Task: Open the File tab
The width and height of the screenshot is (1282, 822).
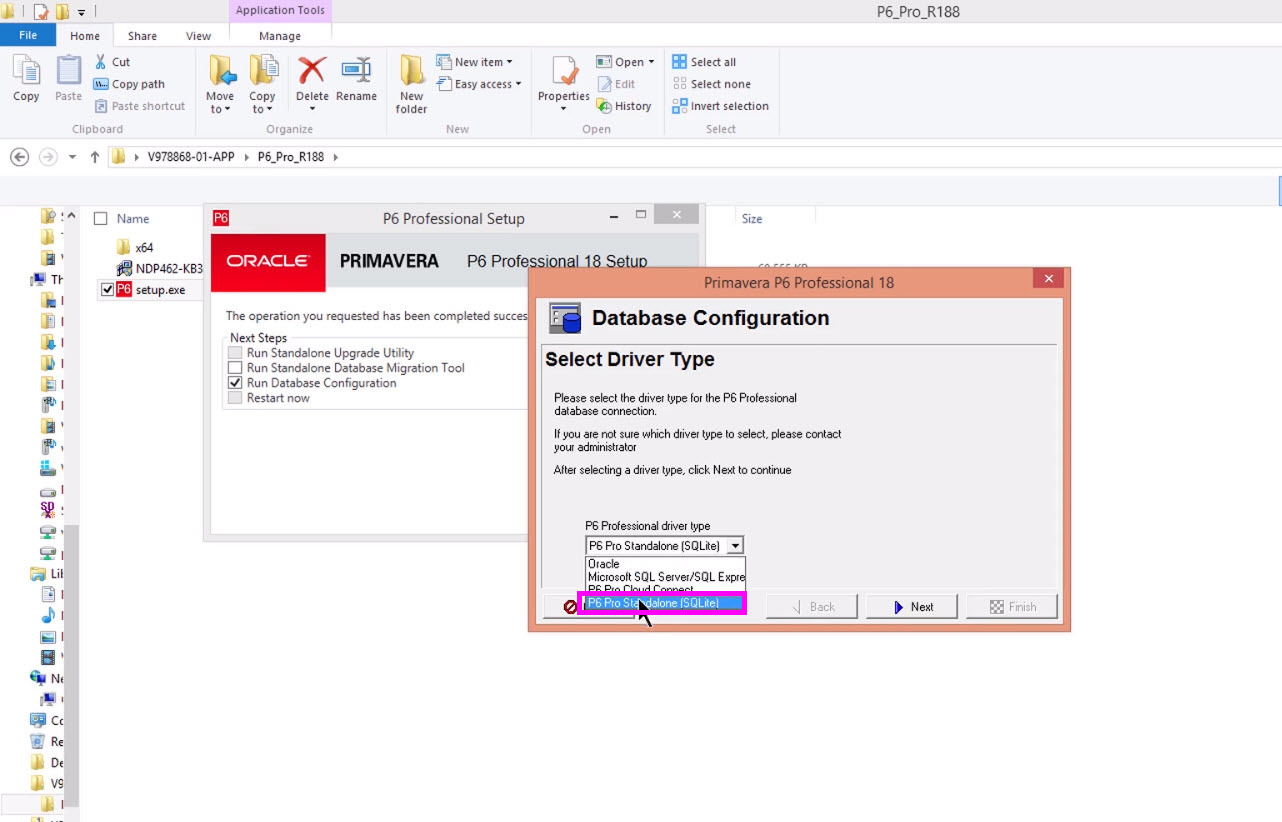Action: [28, 35]
